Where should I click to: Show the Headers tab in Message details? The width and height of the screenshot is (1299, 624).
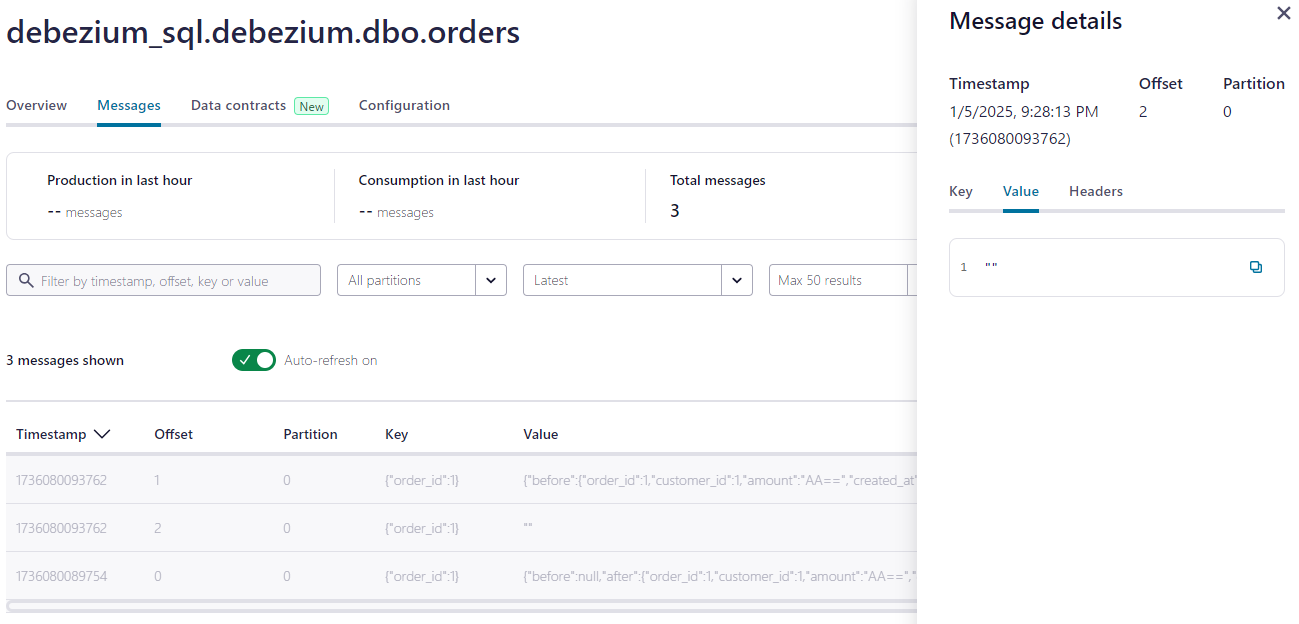1096,191
